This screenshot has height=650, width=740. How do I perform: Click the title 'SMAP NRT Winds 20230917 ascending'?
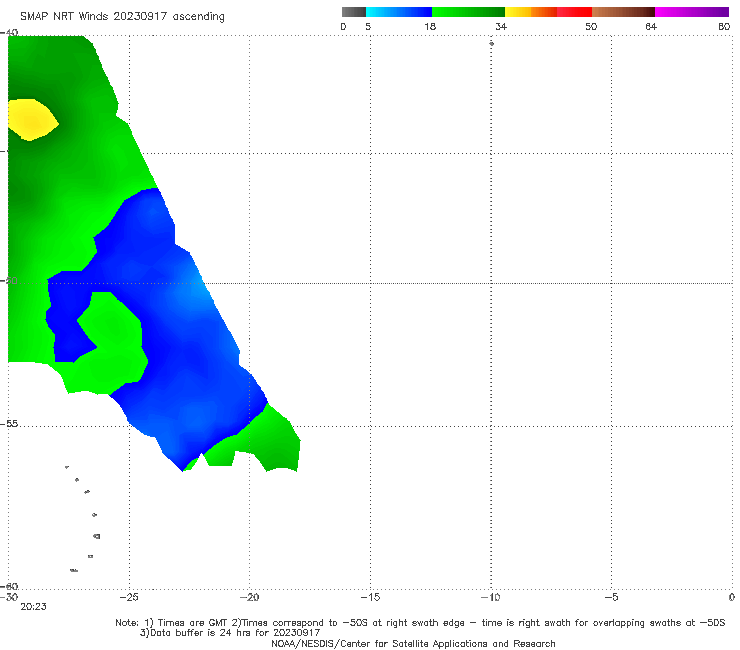click(x=122, y=16)
